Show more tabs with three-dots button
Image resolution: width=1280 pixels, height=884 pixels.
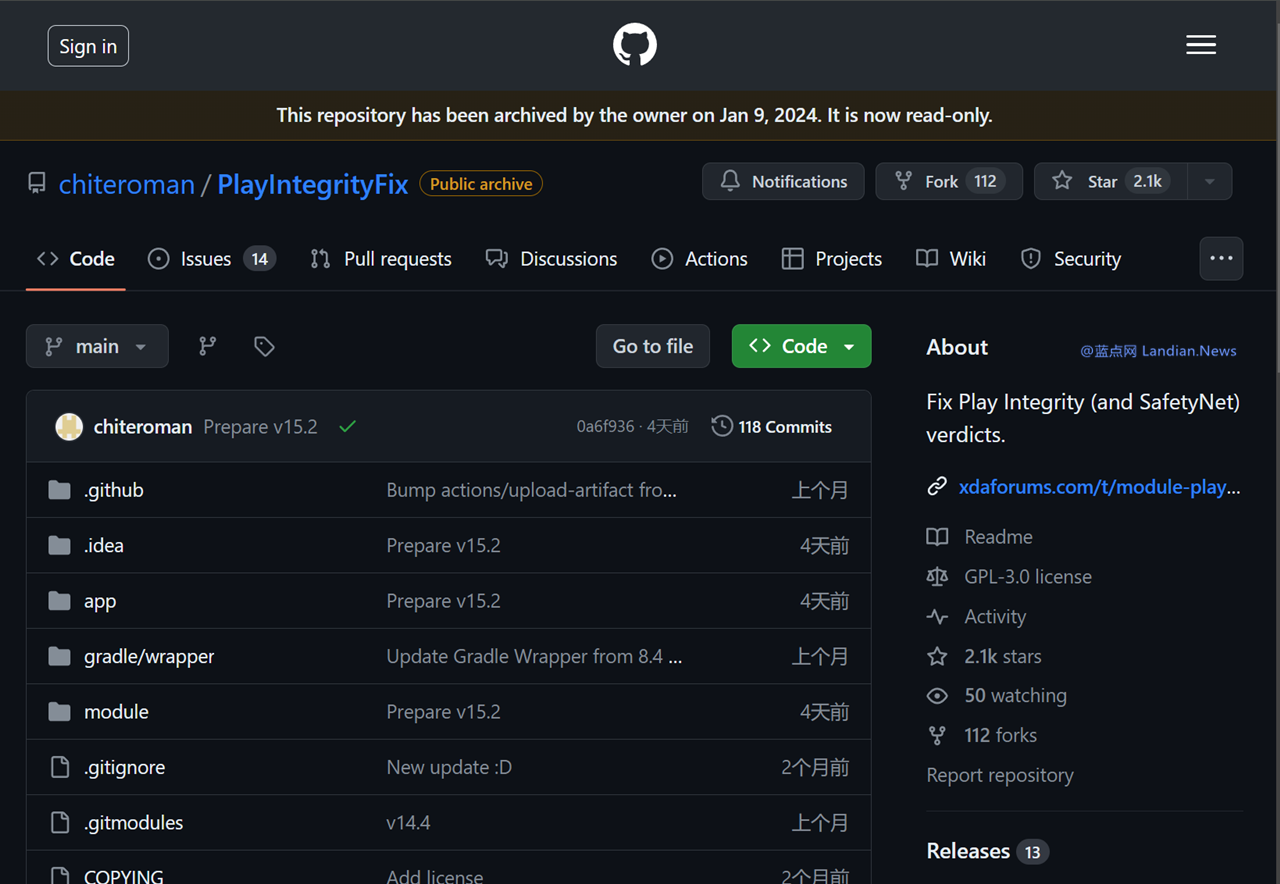tap(1221, 258)
